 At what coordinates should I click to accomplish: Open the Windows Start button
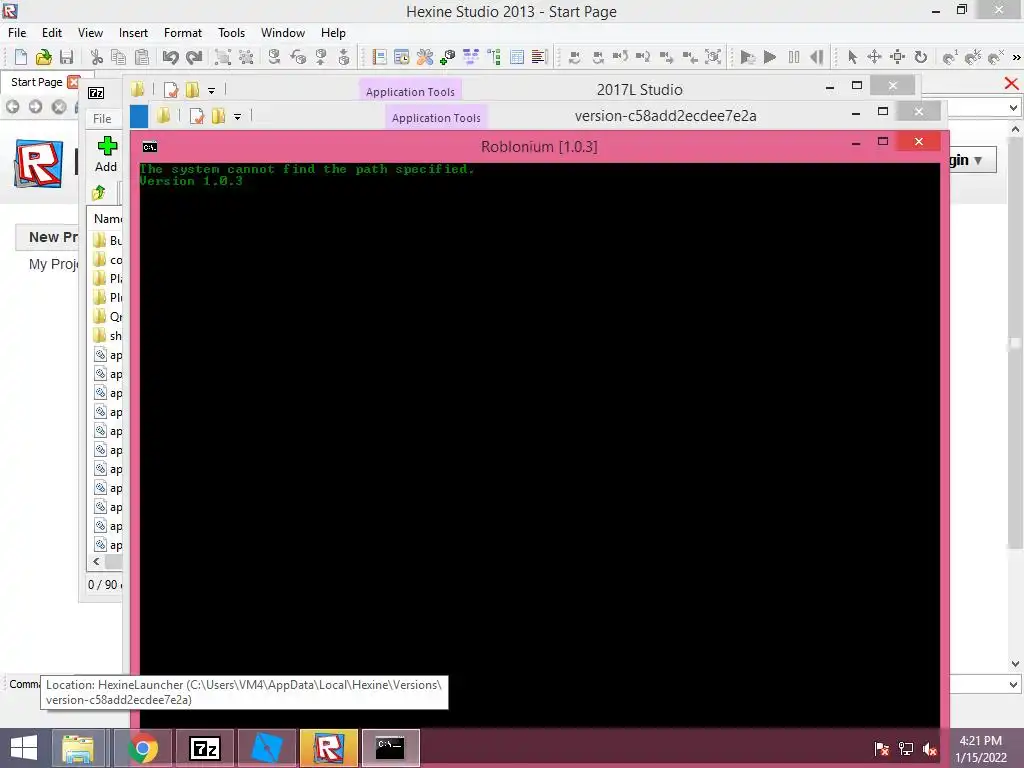tap(24, 748)
